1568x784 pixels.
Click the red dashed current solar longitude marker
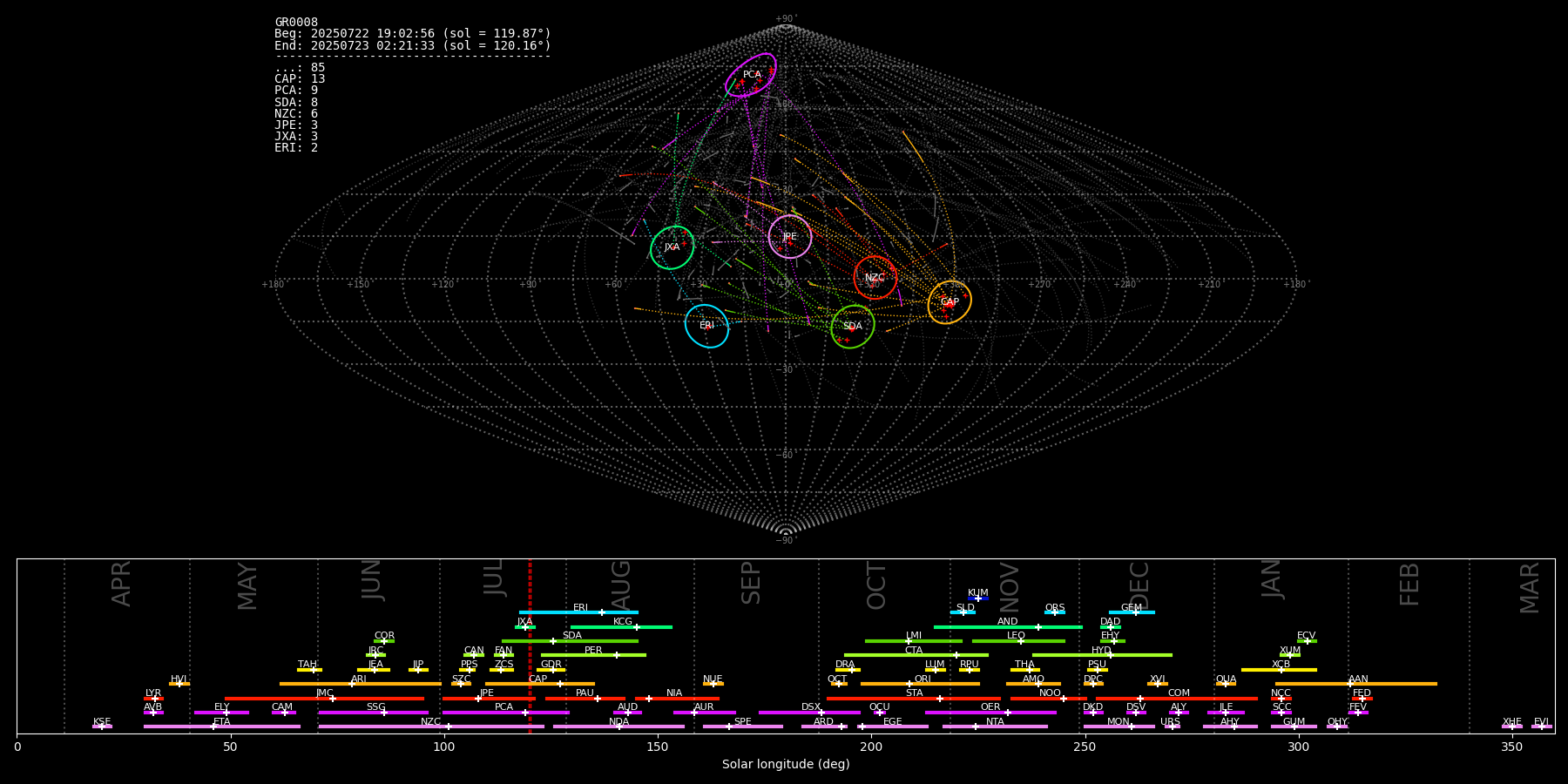[x=530, y=645]
